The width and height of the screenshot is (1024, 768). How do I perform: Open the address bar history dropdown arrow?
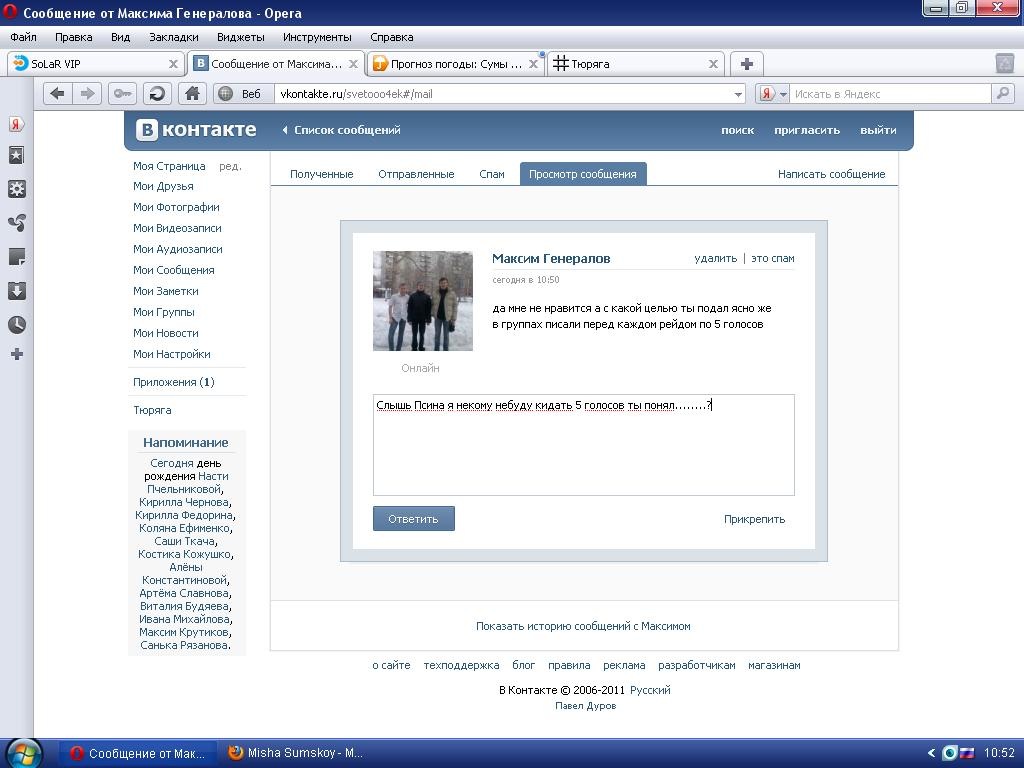click(x=738, y=94)
